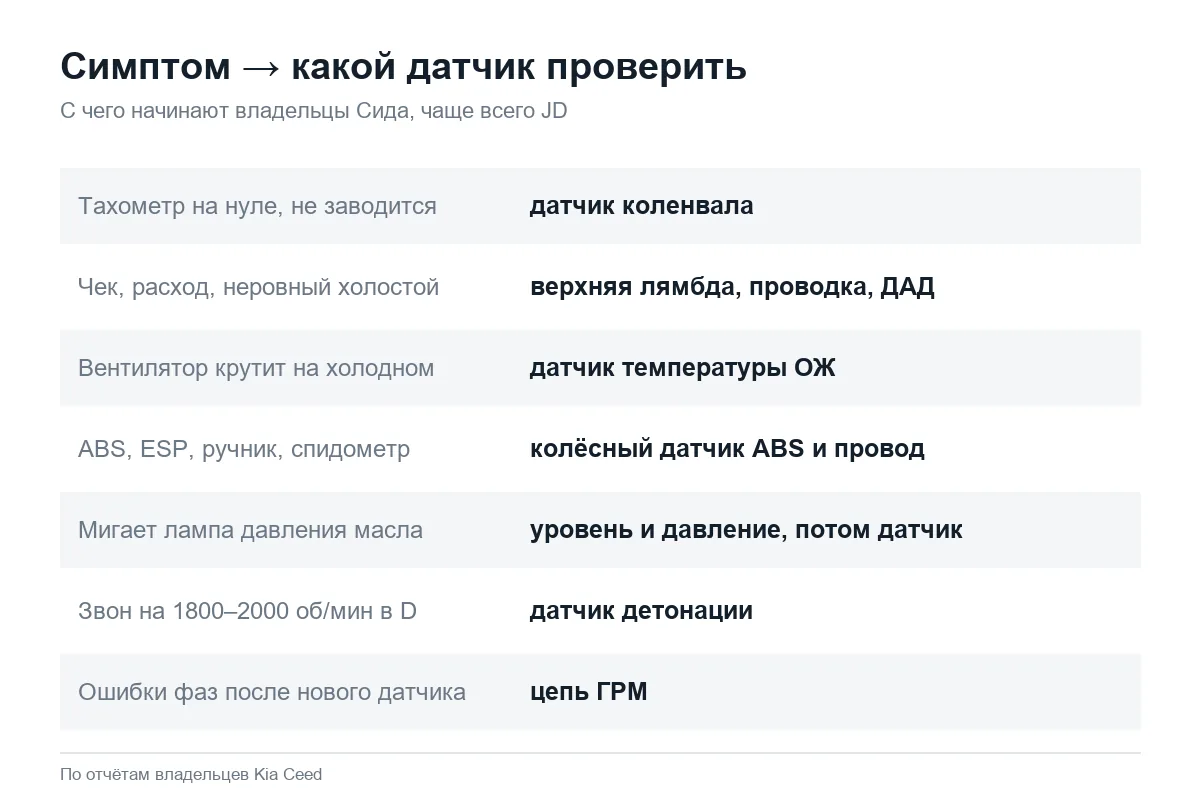Screen dimensions: 1200x800
Task: Select the cell 'Звон на 1800–2000 об/мин в D'
Action: [x=247, y=611]
